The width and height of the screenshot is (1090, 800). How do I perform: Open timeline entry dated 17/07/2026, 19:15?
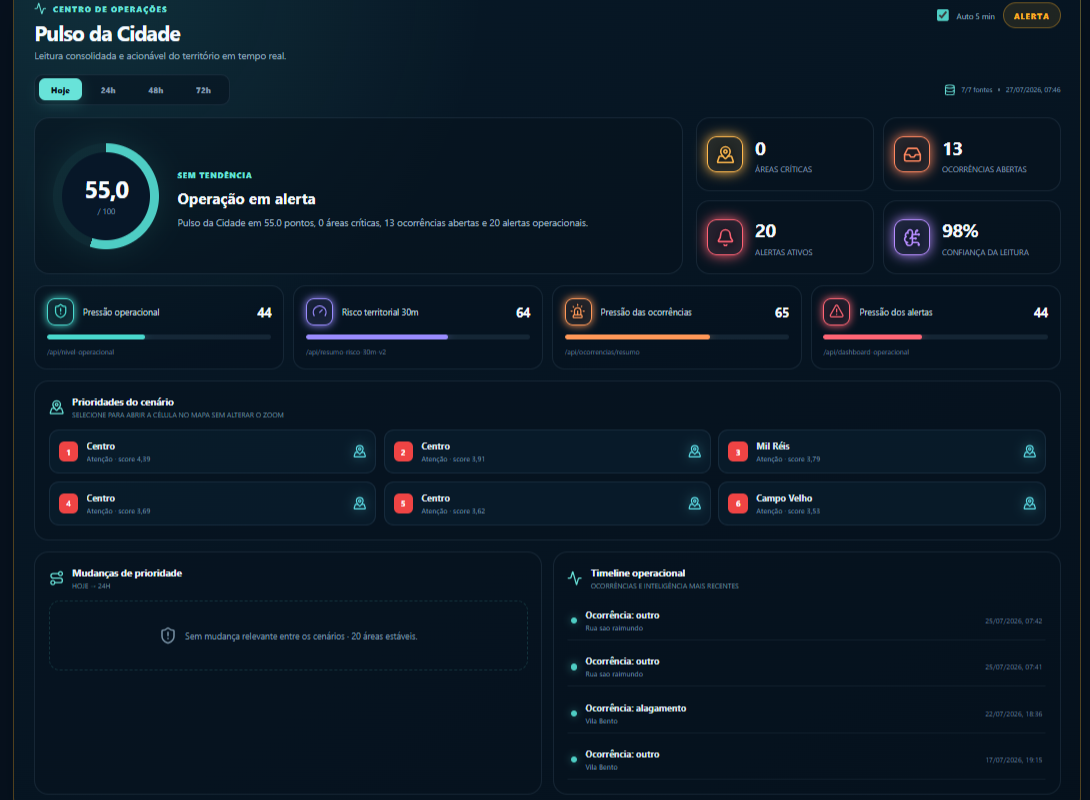click(x=806, y=760)
